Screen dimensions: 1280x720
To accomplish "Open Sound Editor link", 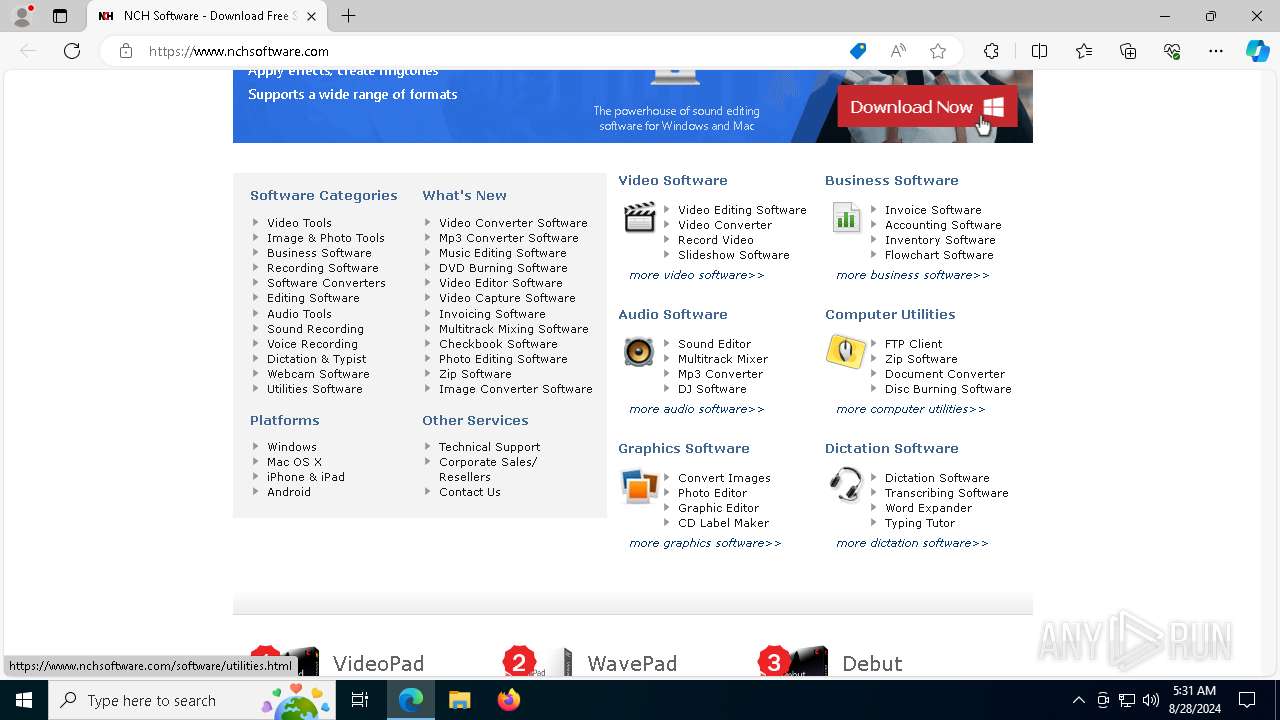I will 714,344.
